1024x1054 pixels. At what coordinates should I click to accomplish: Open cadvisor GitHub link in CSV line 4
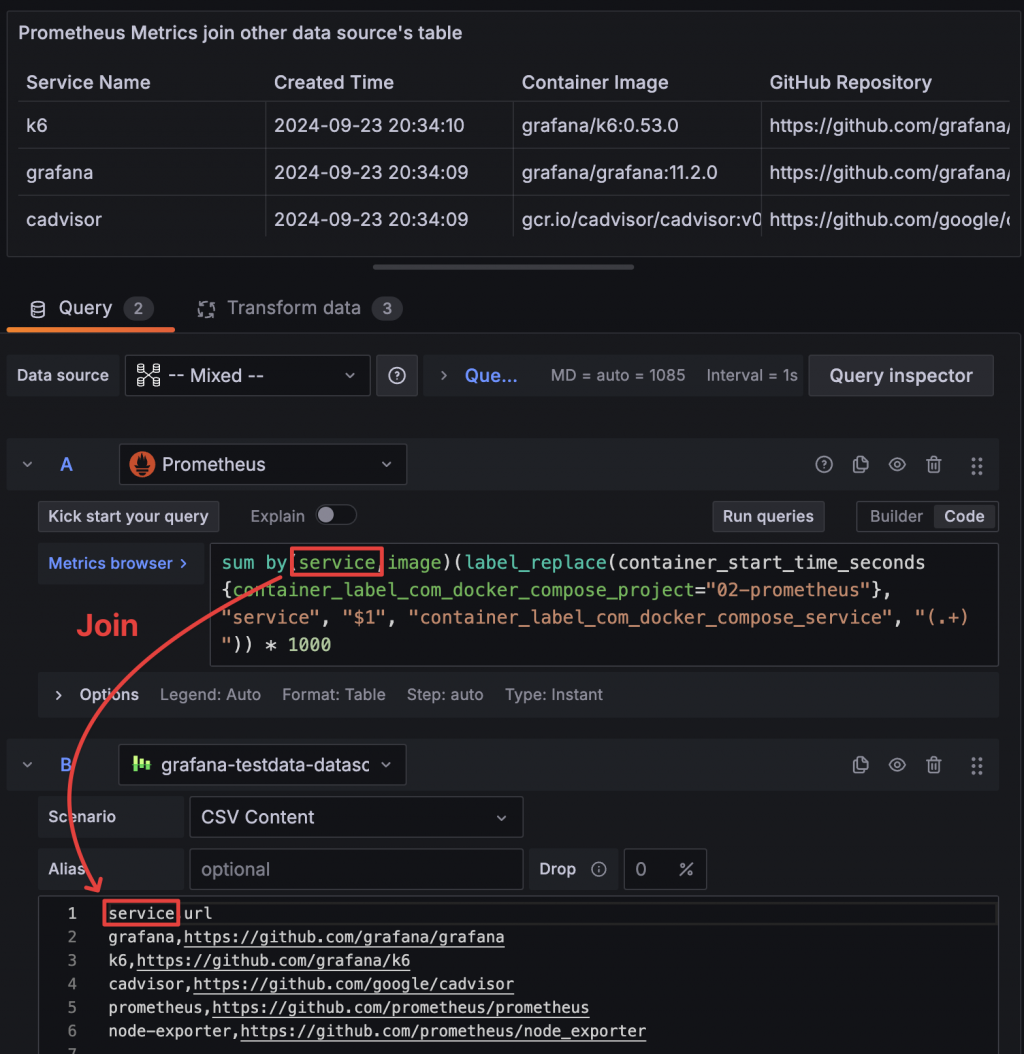coord(353,984)
